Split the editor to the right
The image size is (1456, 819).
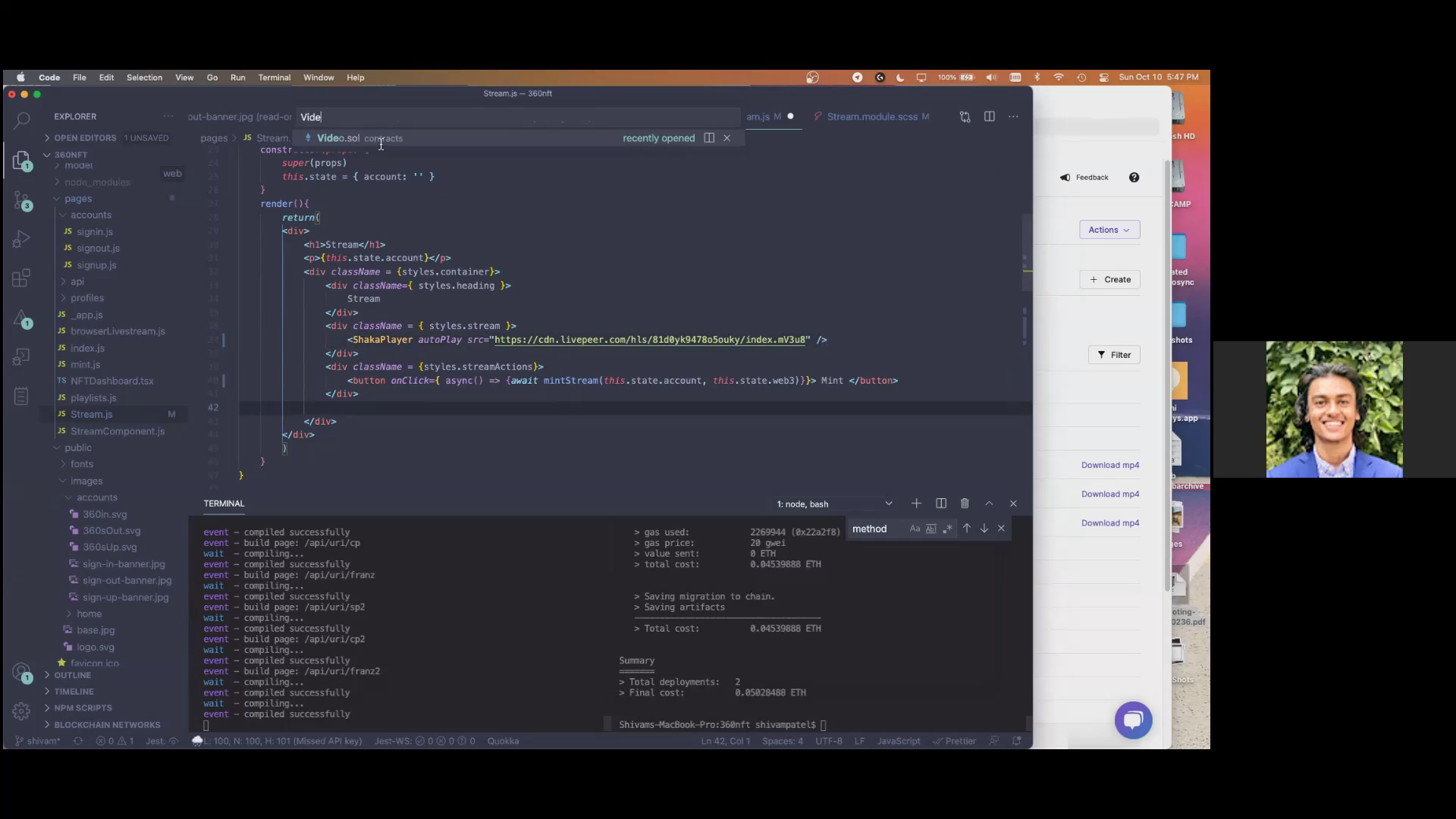(x=990, y=117)
